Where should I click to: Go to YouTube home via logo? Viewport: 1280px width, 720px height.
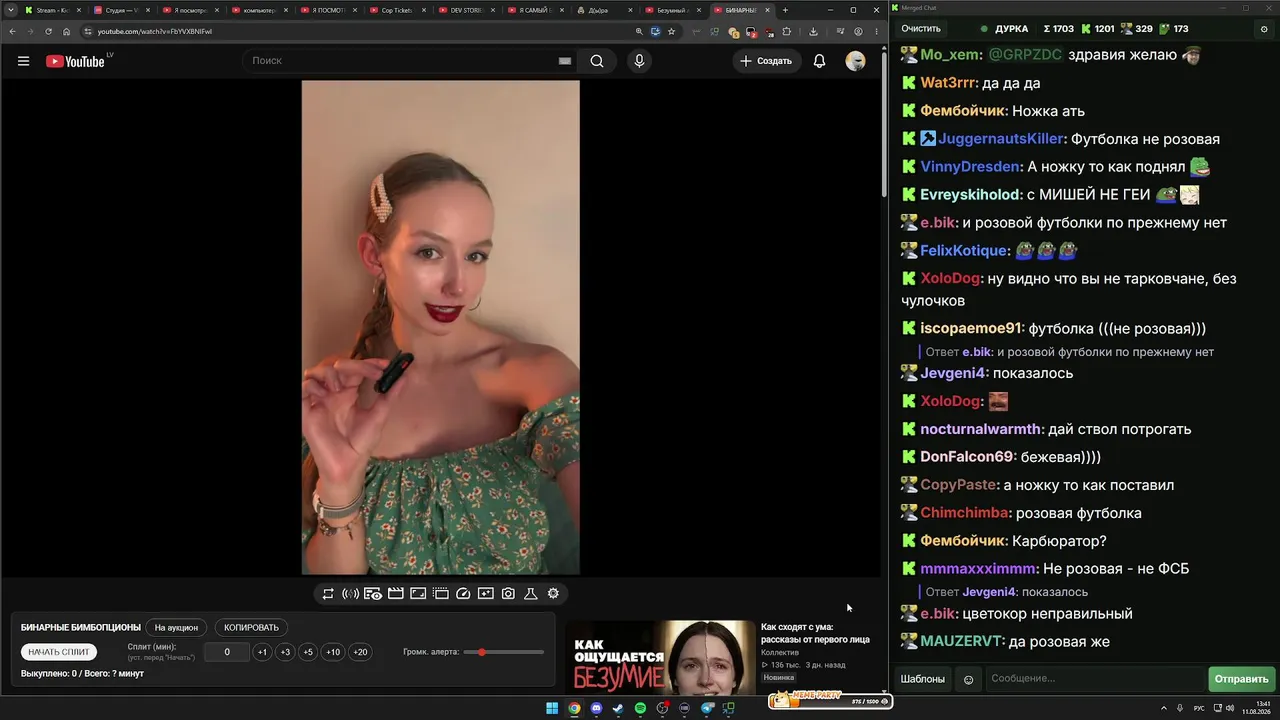[x=75, y=61]
